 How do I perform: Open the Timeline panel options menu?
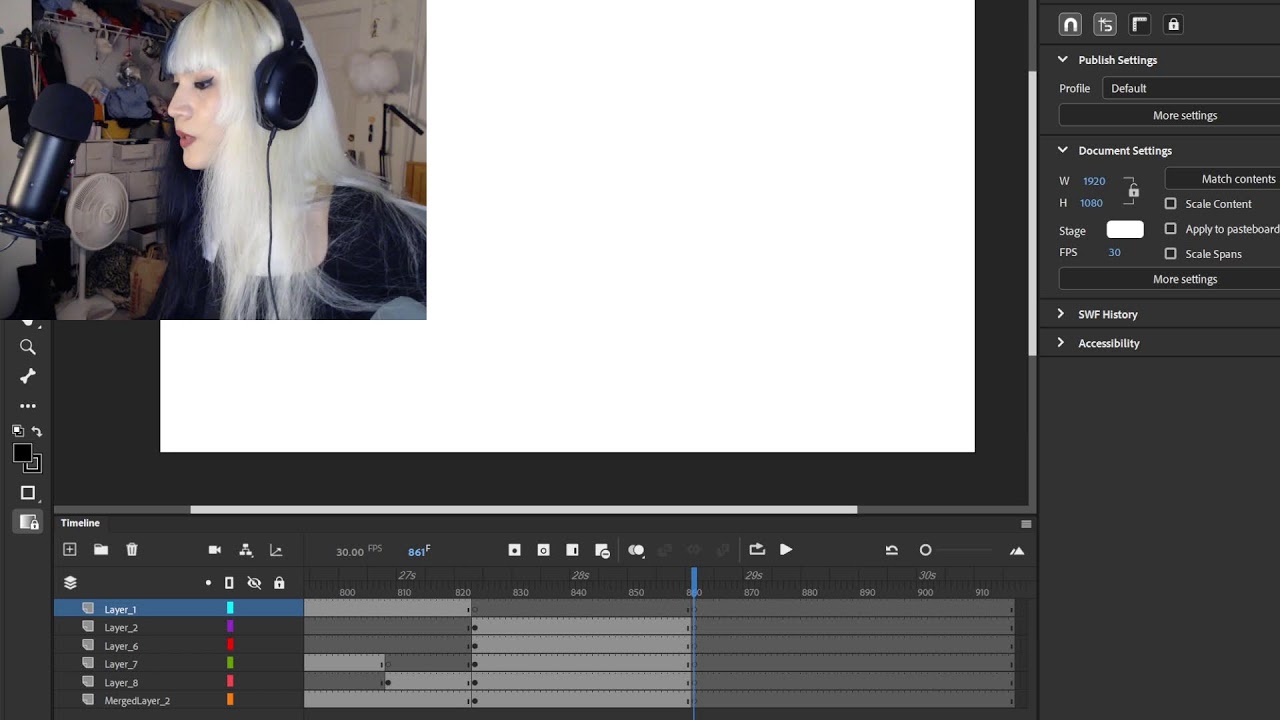(1026, 524)
